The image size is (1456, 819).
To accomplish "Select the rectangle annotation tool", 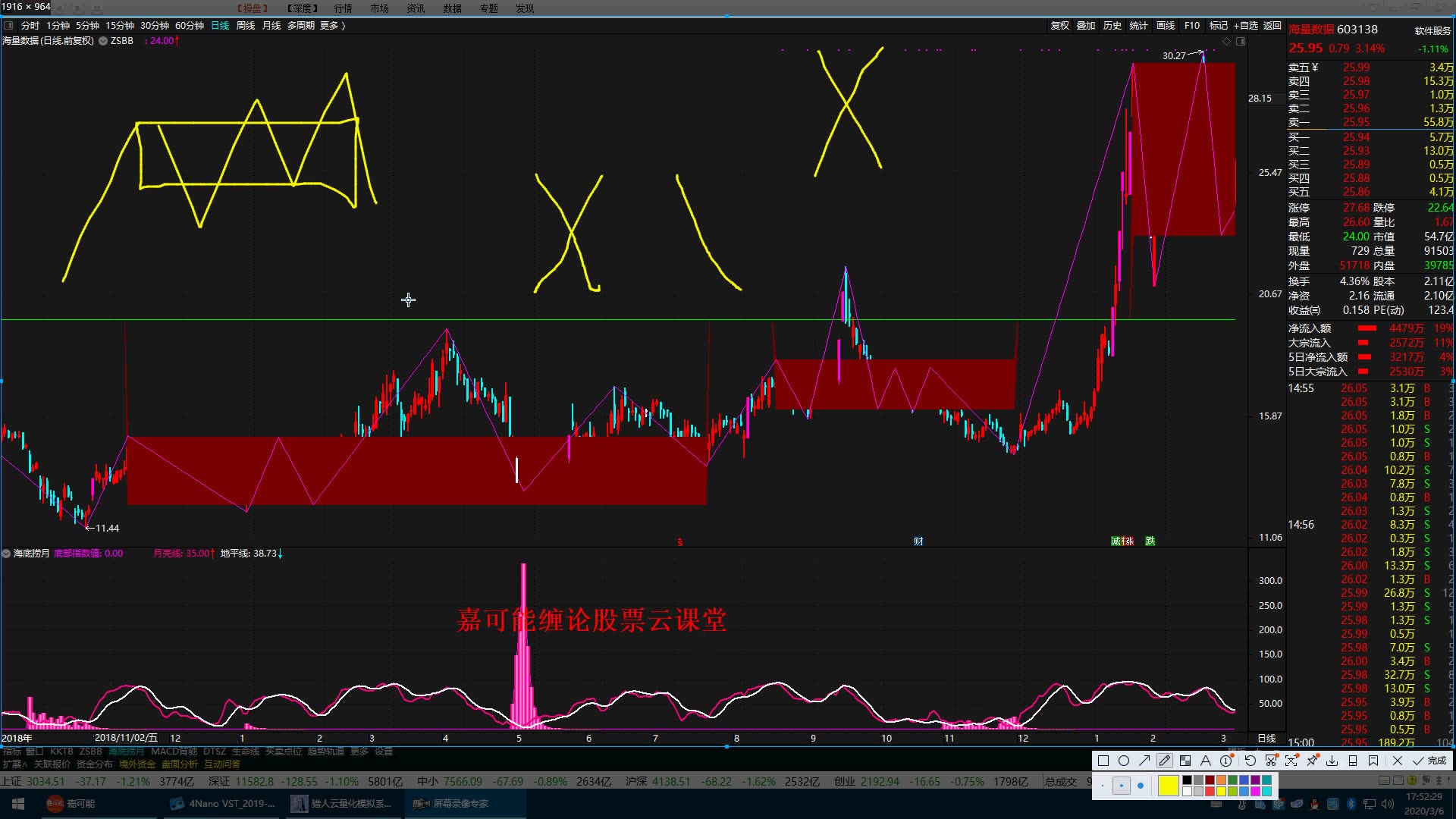I will [x=1103, y=761].
